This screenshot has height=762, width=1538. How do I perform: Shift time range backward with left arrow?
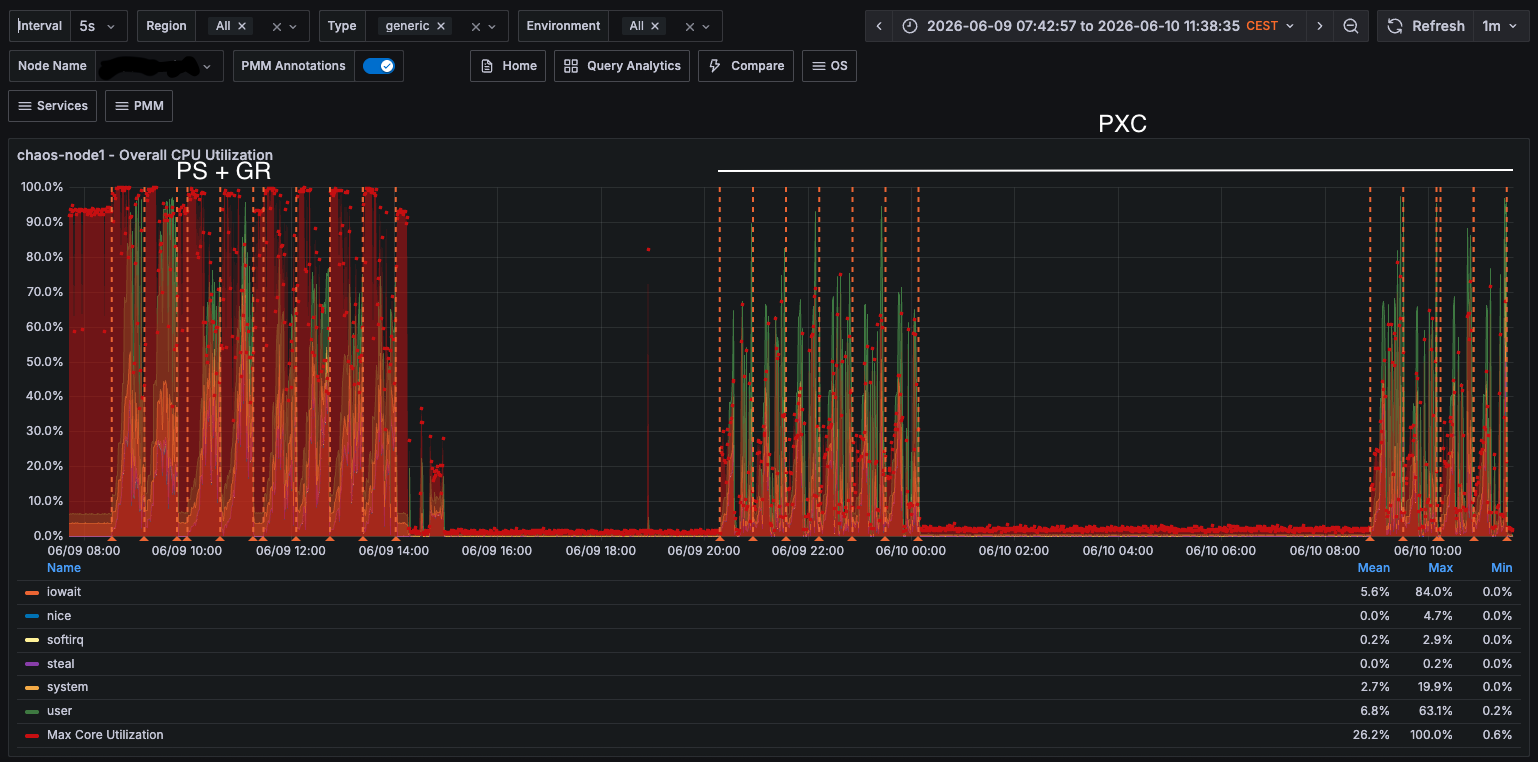[879, 26]
